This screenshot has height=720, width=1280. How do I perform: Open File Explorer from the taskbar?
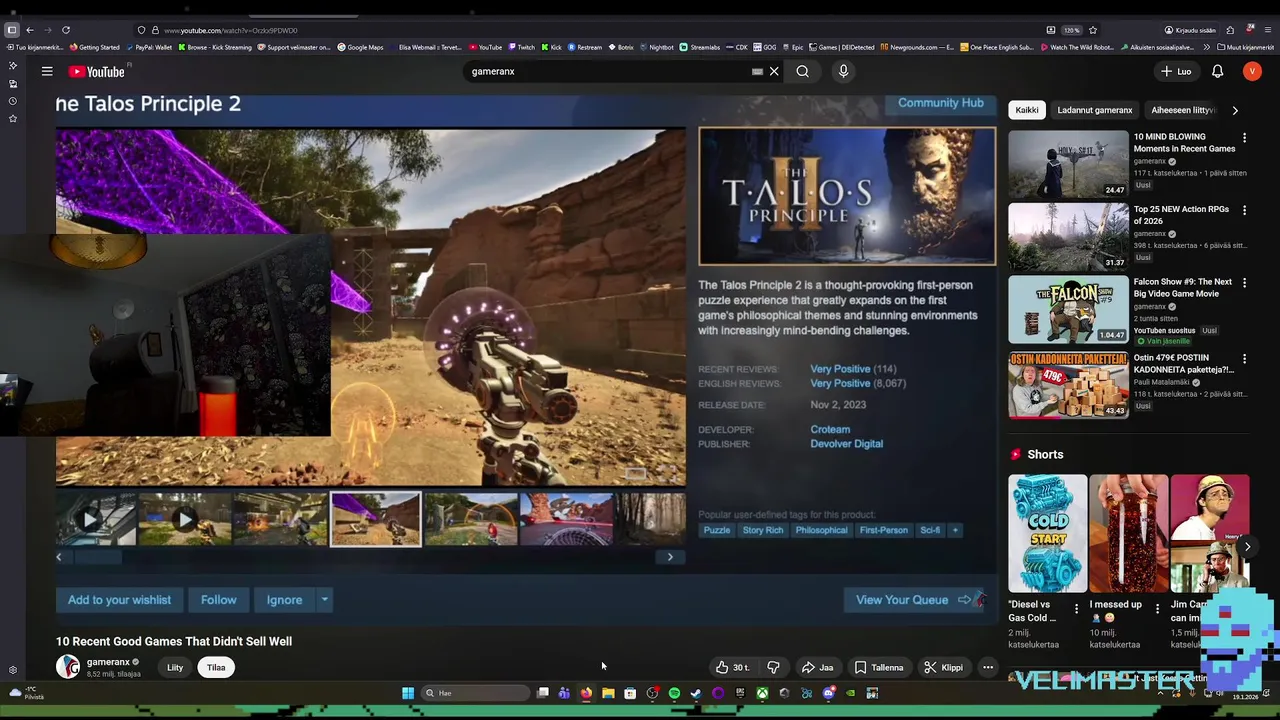[x=608, y=693]
